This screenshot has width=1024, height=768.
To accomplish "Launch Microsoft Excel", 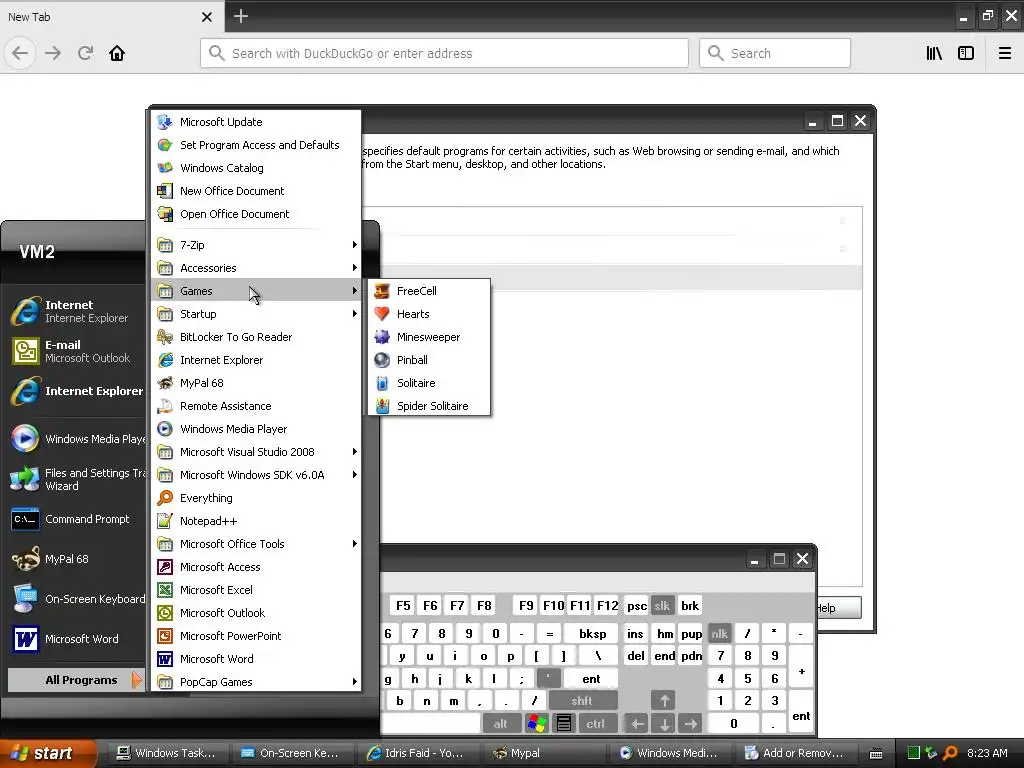I will point(256,590).
